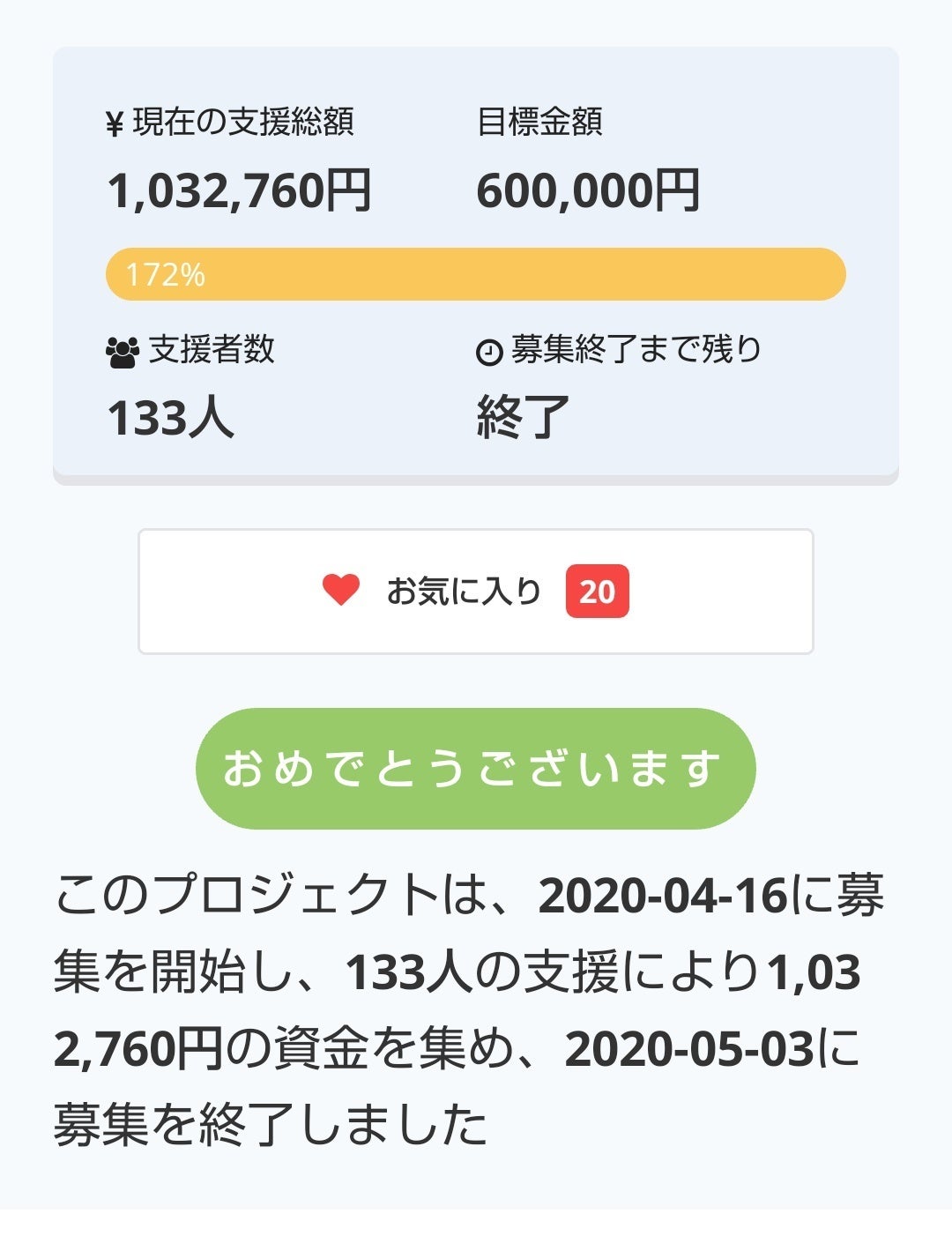Click the 133人 supporter count
The width and height of the screenshot is (952, 1236).
pyautogui.click(x=170, y=417)
